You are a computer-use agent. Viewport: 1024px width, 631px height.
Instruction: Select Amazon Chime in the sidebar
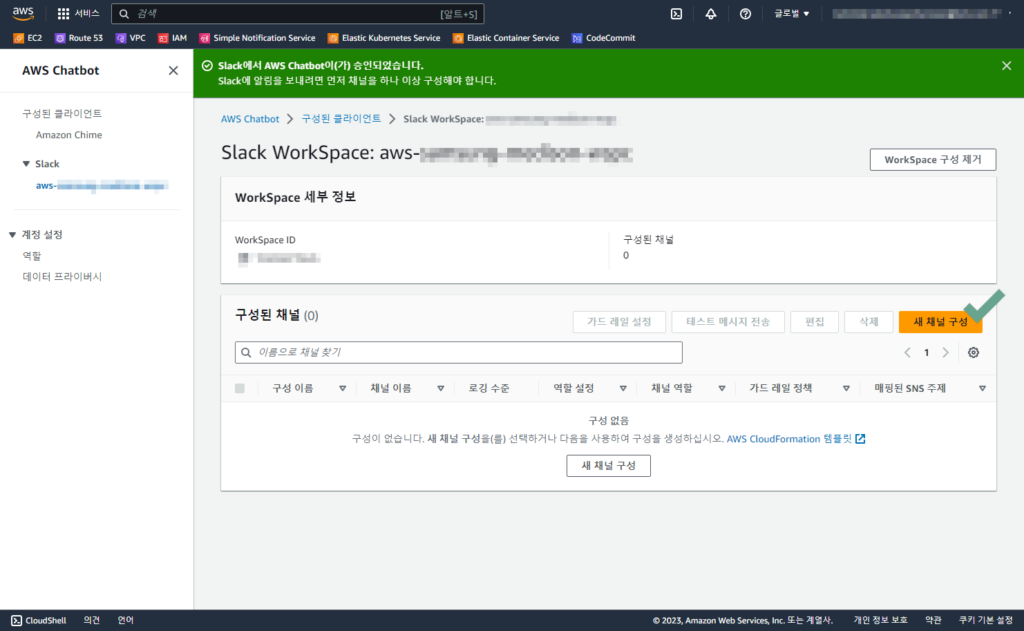(x=69, y=135)
